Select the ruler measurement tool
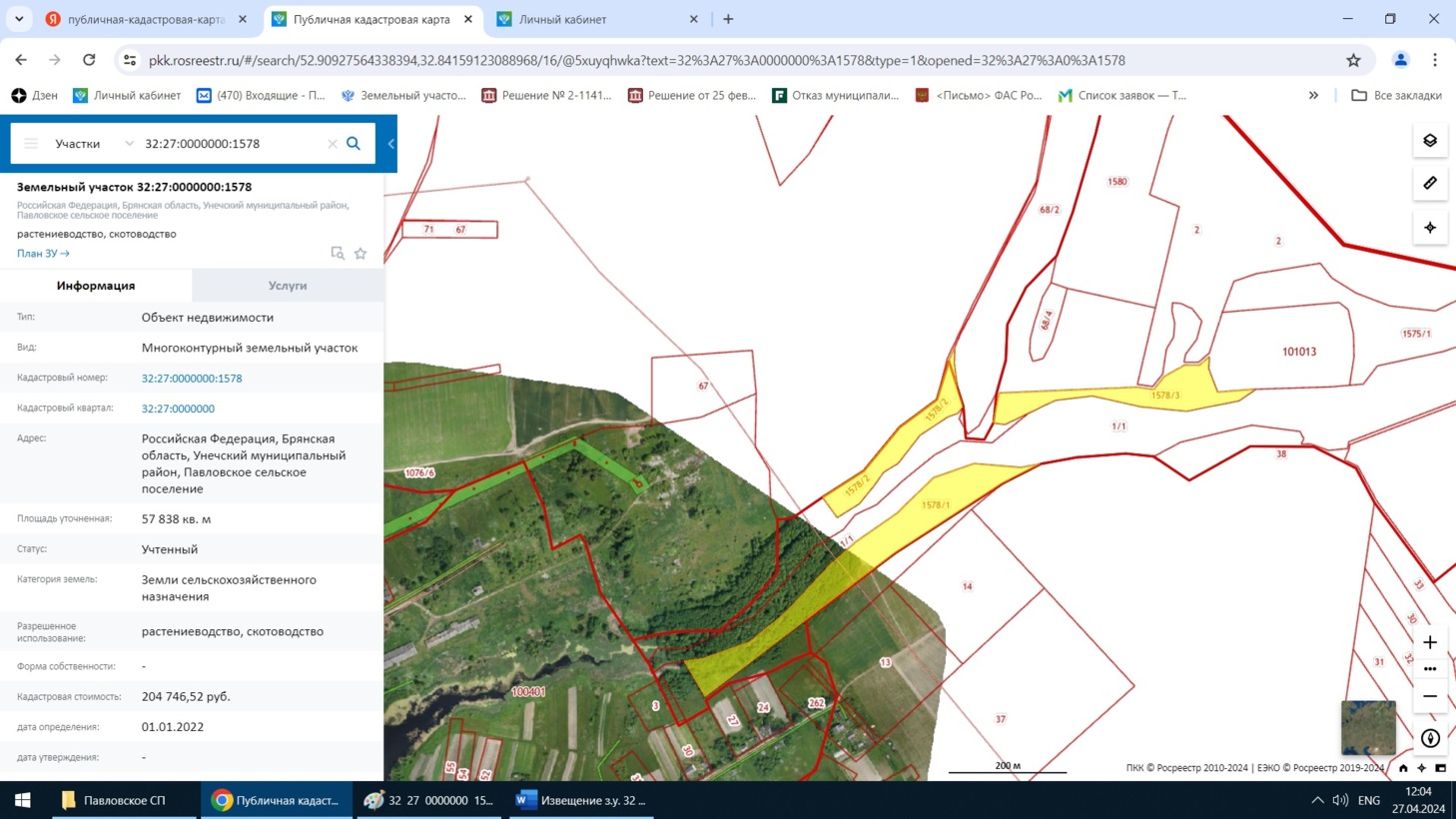 pyautogui.click(x=1430, y=184)
